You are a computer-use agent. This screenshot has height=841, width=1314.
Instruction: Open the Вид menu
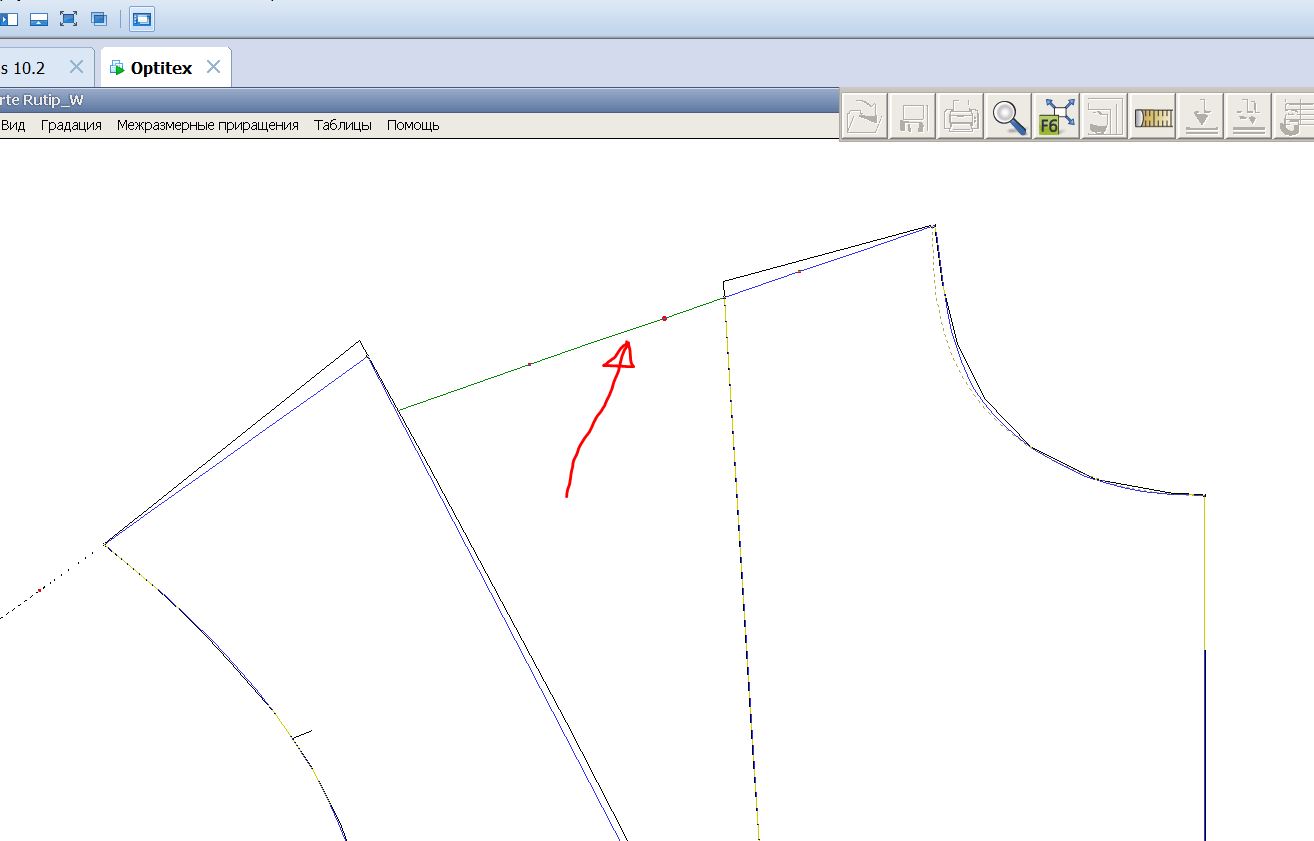point(13,125)
